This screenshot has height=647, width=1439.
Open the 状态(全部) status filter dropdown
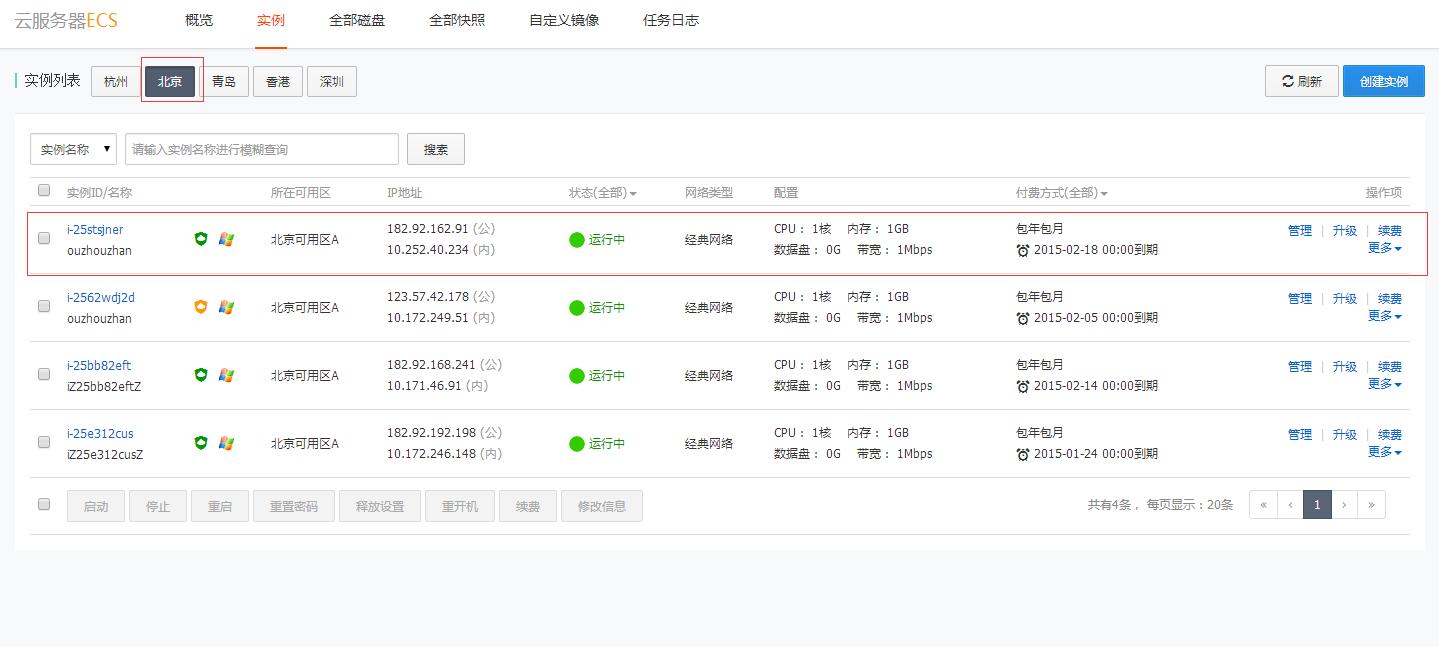[601, 192]
